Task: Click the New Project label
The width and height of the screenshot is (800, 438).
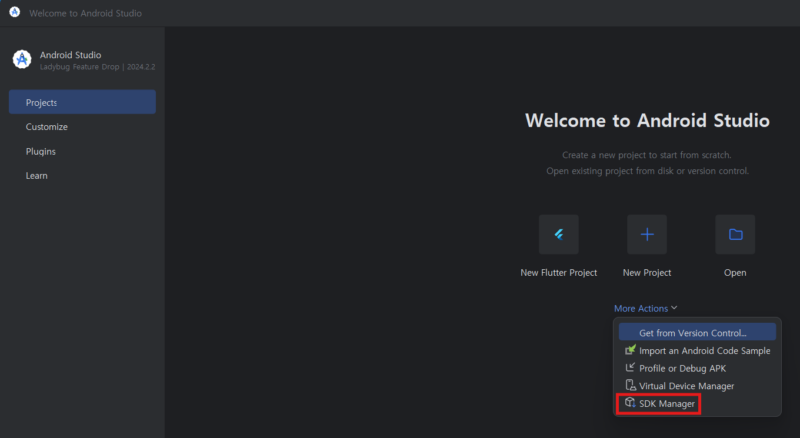Action: pos(647,273)
